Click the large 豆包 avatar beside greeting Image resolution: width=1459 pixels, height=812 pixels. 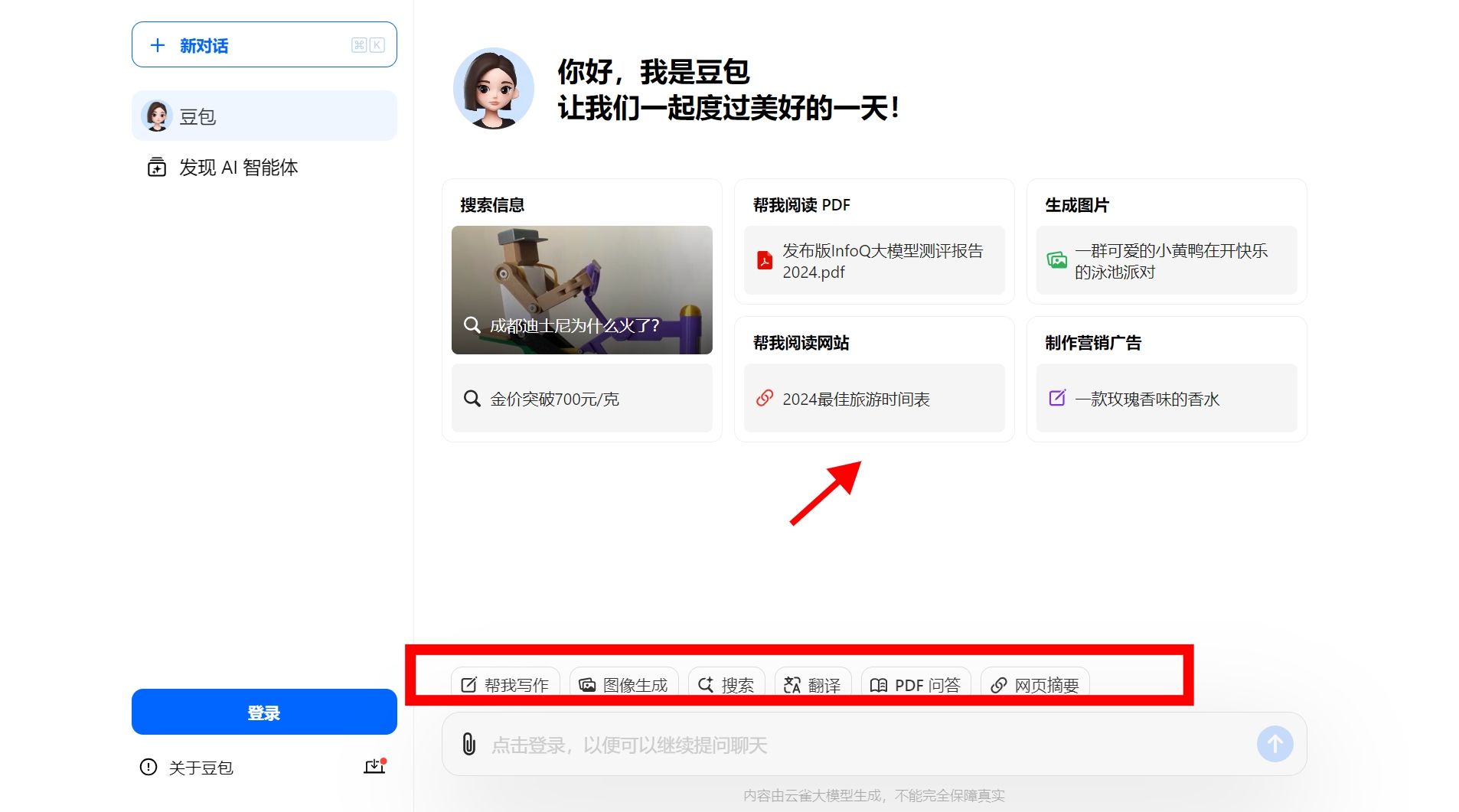[494, 88]
